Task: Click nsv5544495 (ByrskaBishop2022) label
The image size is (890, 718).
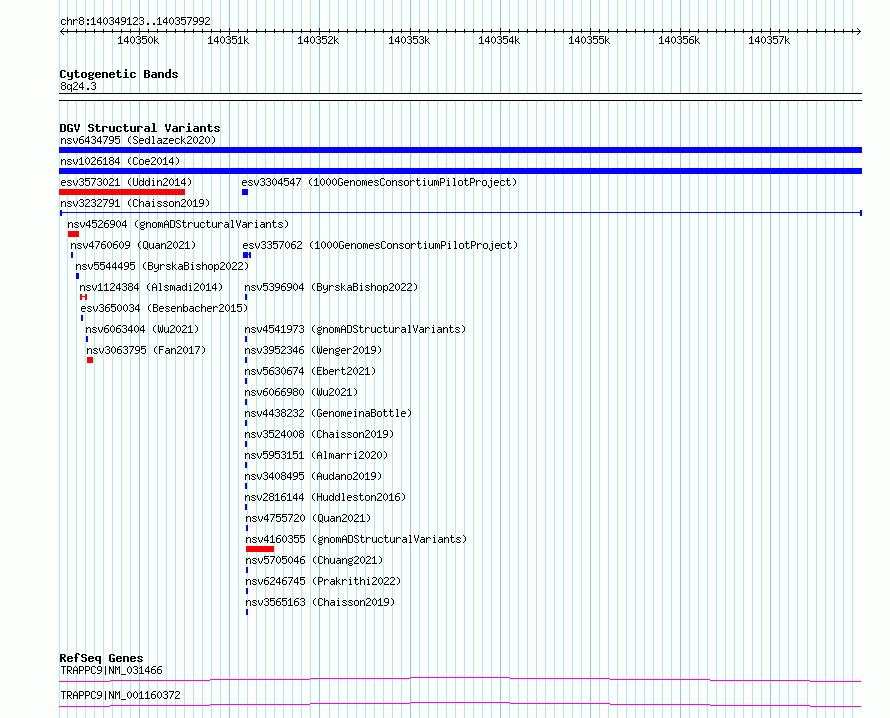Action: pos(162,266)
